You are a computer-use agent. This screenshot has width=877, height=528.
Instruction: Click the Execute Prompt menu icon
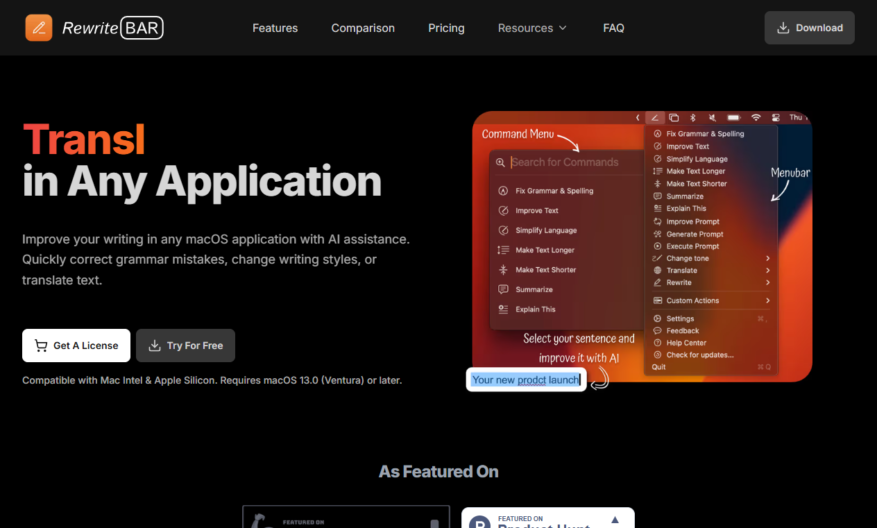click(657, 246)
